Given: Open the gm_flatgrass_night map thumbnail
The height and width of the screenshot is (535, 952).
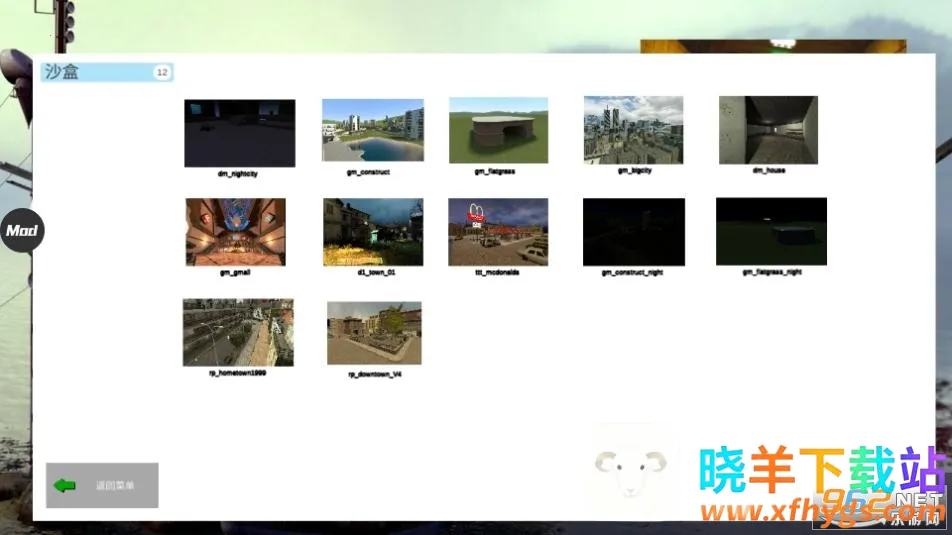Looking at the screenshot, I should point(771,231).
